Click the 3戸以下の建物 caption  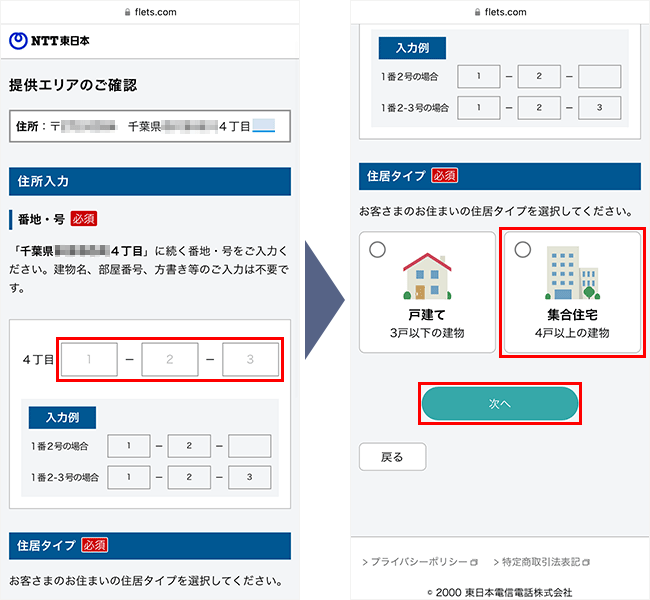point(427,333)
